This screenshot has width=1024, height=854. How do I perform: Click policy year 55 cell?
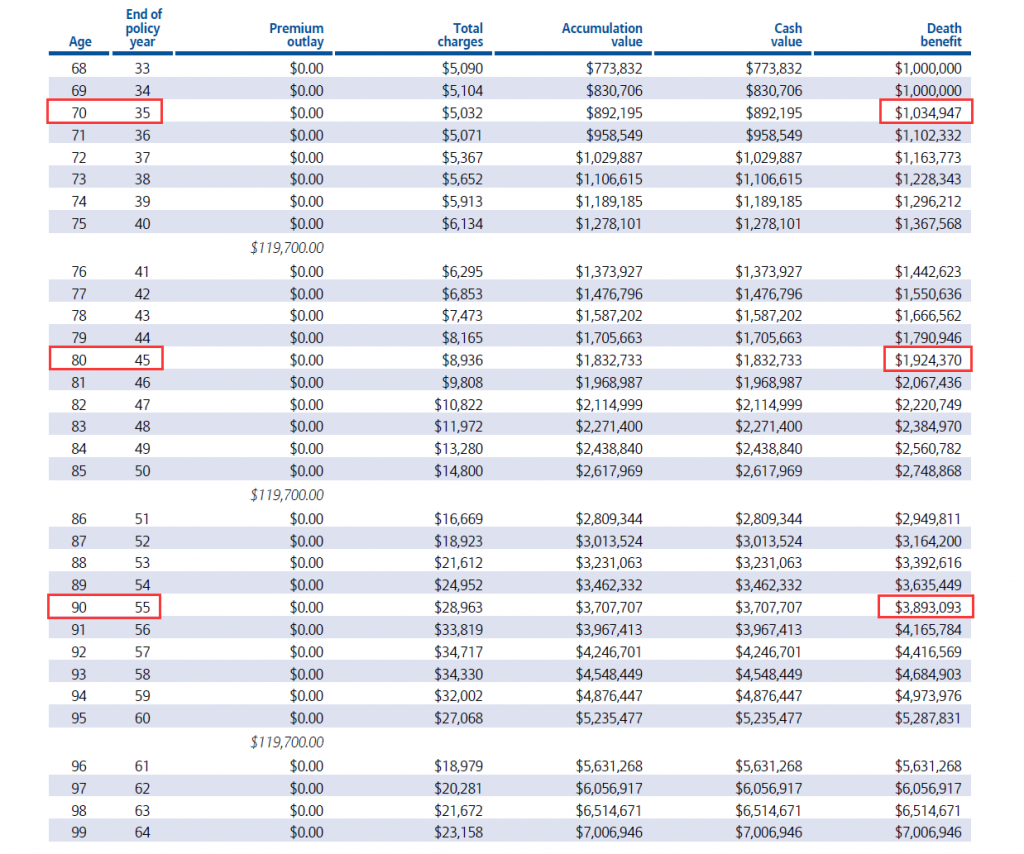point(142,607)
